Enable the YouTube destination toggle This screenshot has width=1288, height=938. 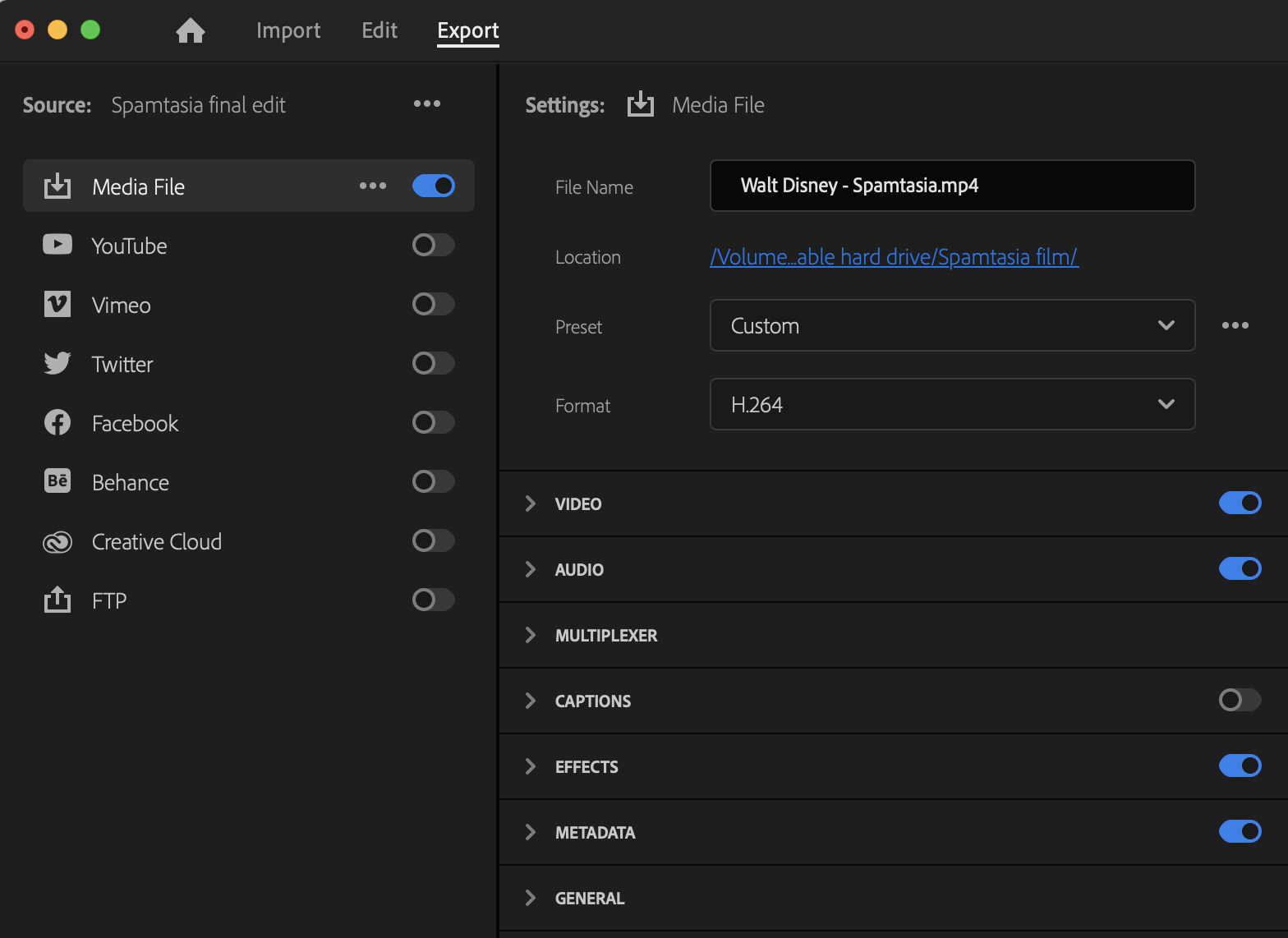coord(434,245)
